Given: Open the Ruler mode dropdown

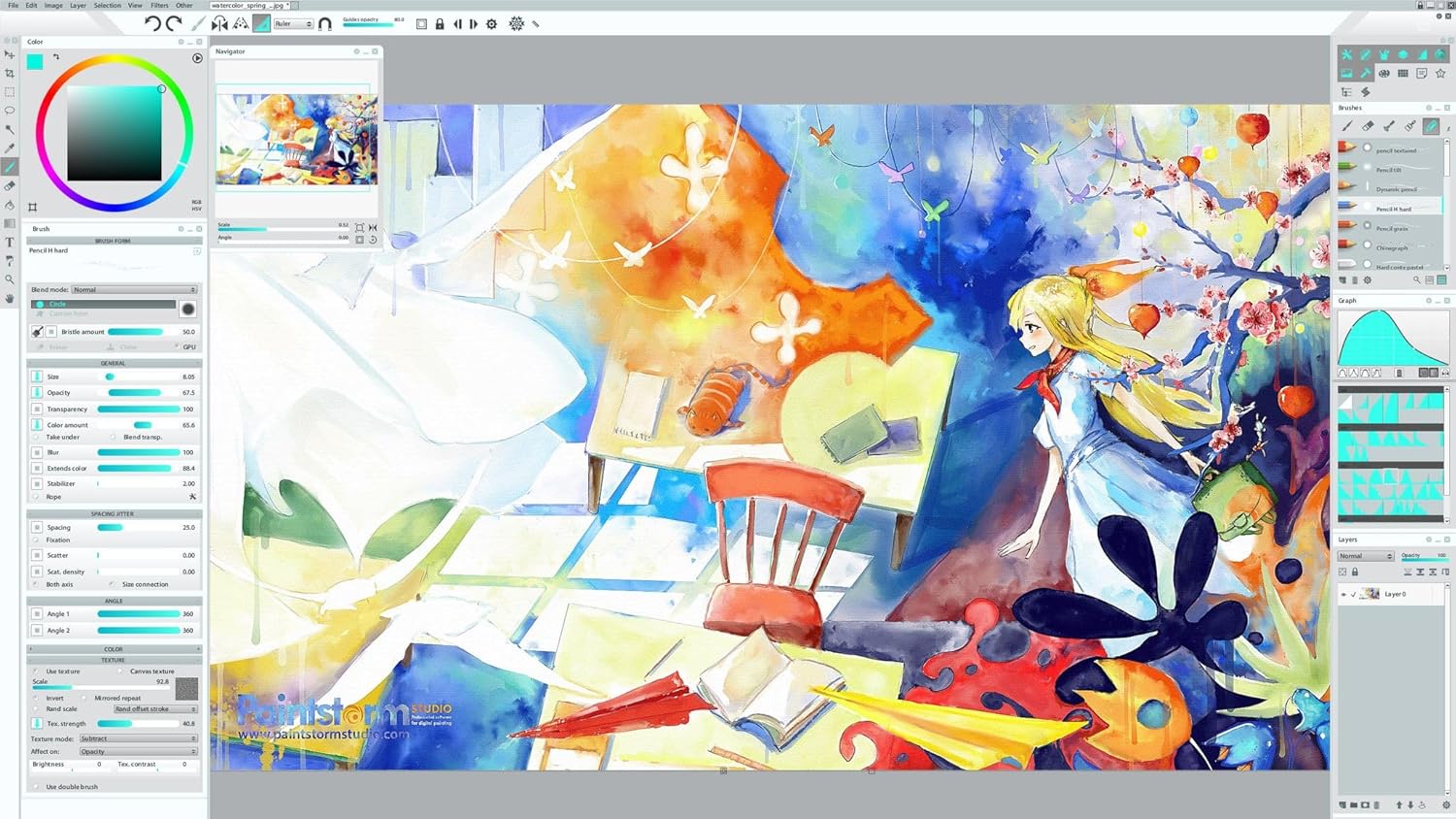Looking at the screenshot, I should [293, 23].
